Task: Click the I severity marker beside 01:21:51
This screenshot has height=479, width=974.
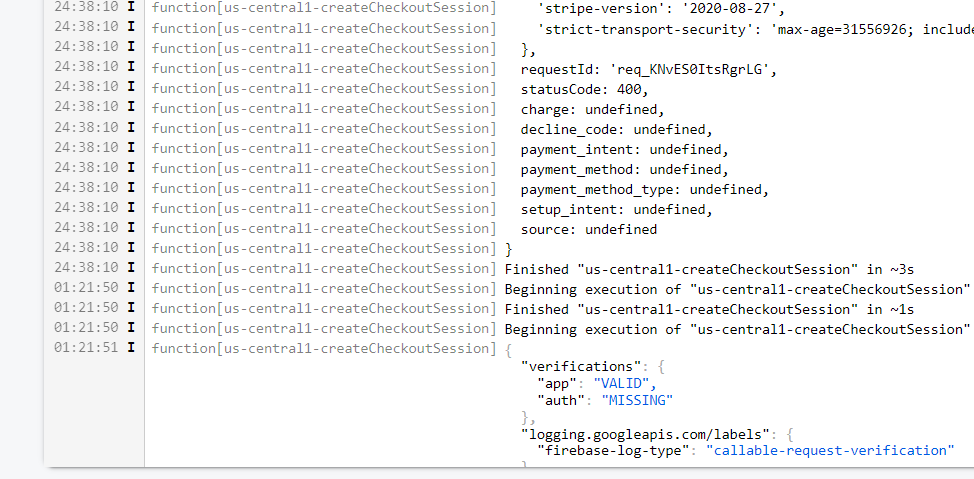Action: point(130,348)
